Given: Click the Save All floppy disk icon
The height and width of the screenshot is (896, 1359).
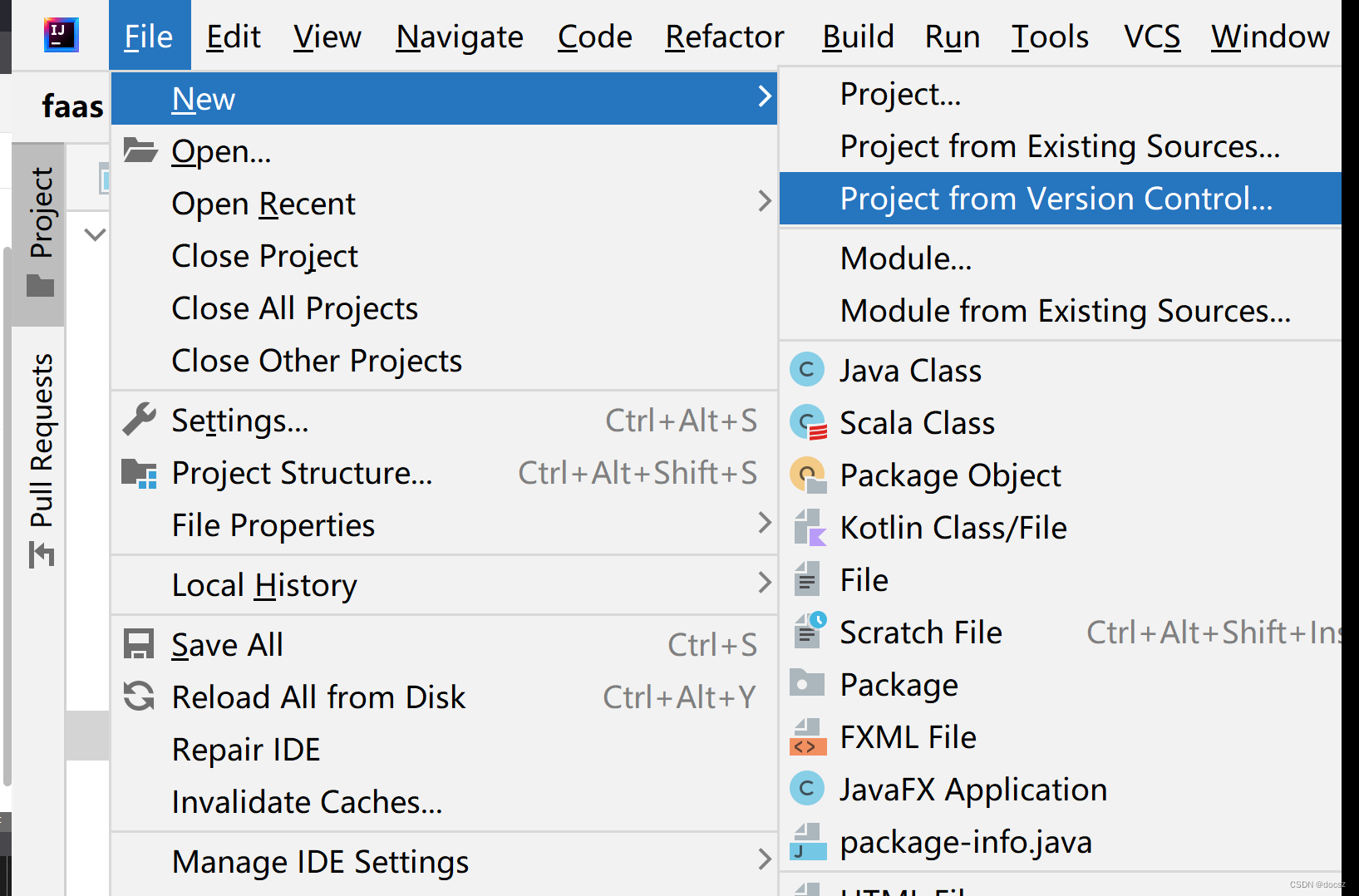Looking at the screenshot, I should [x=139, y=644].
